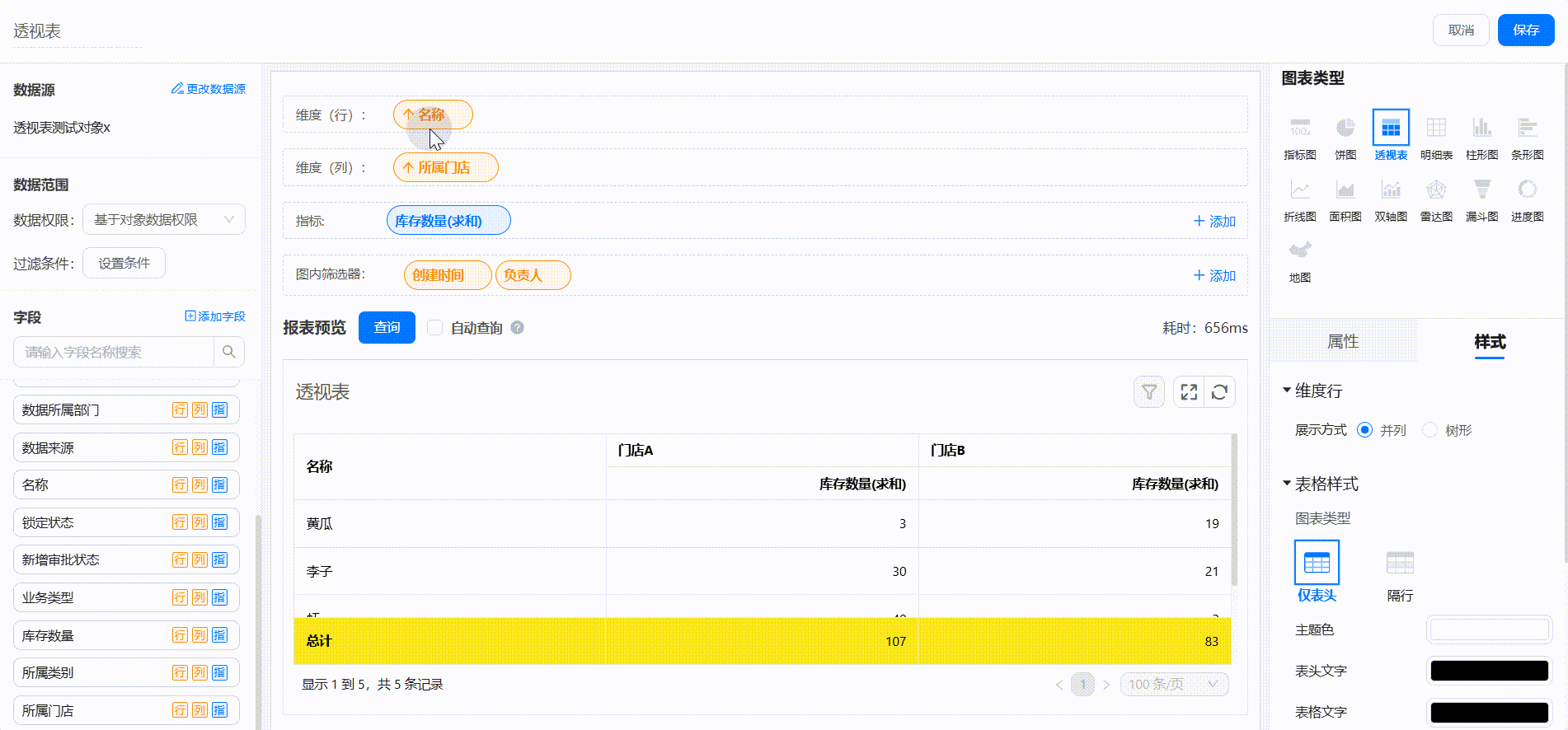Image resolution: width=1568 pixels, height=730 pixels.
Task: Add a chart filter via 添加
Action: coord(1214,275)
